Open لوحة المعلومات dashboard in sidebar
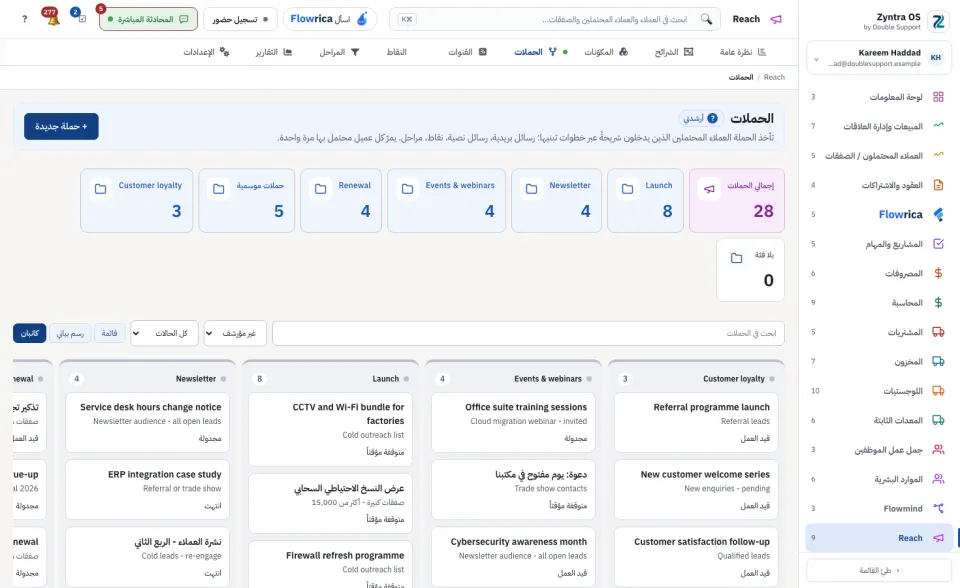 (x=877, y=97)
